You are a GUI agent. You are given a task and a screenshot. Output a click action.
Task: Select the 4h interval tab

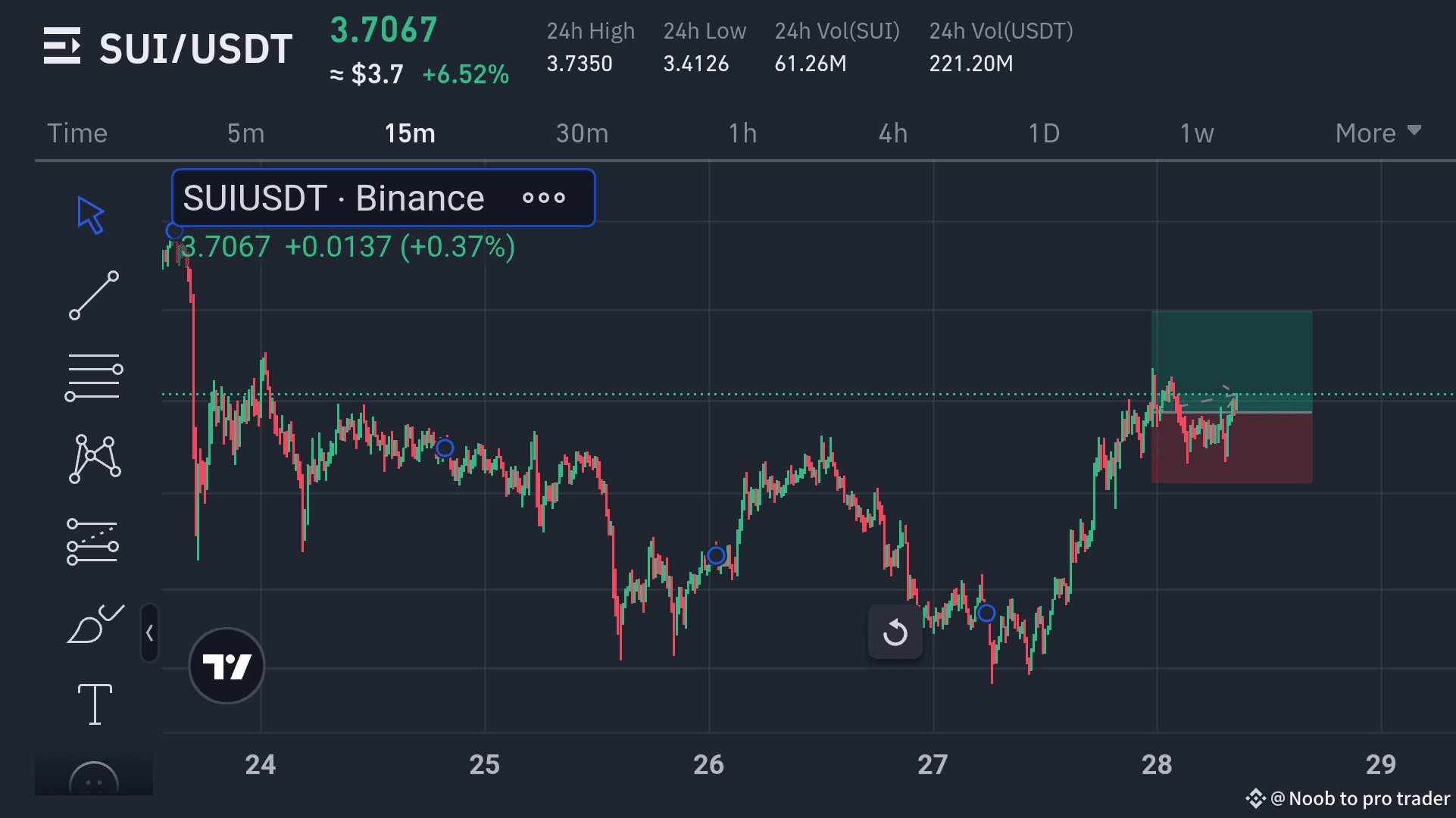[892, 133]
